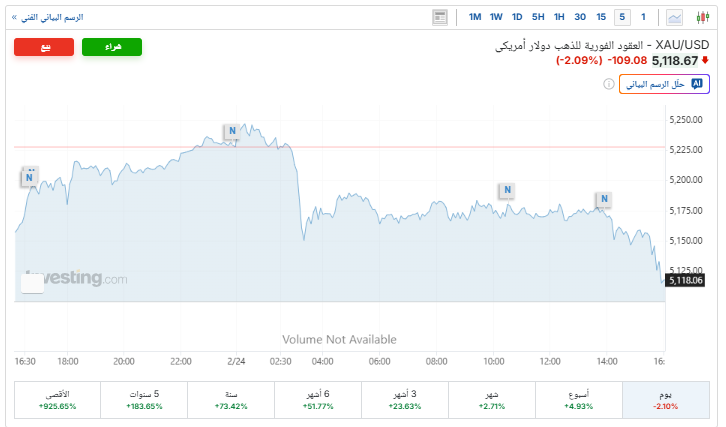Screen dimensions: 726x427
Task: Switch to candlestick chart type icon
Action: (x=701, y=17)
